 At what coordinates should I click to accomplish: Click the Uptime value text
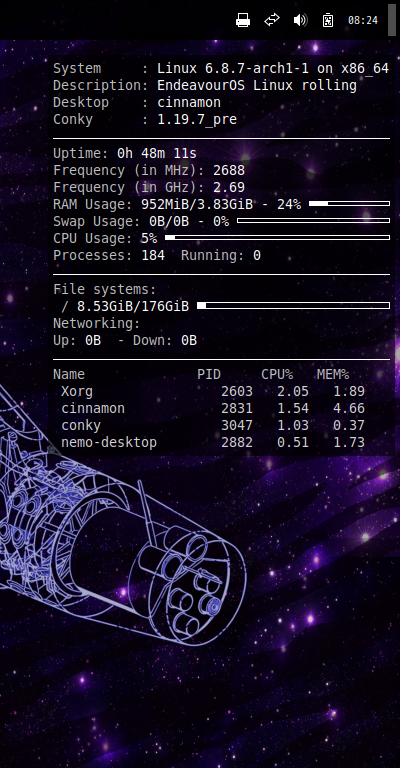point(157,153)
